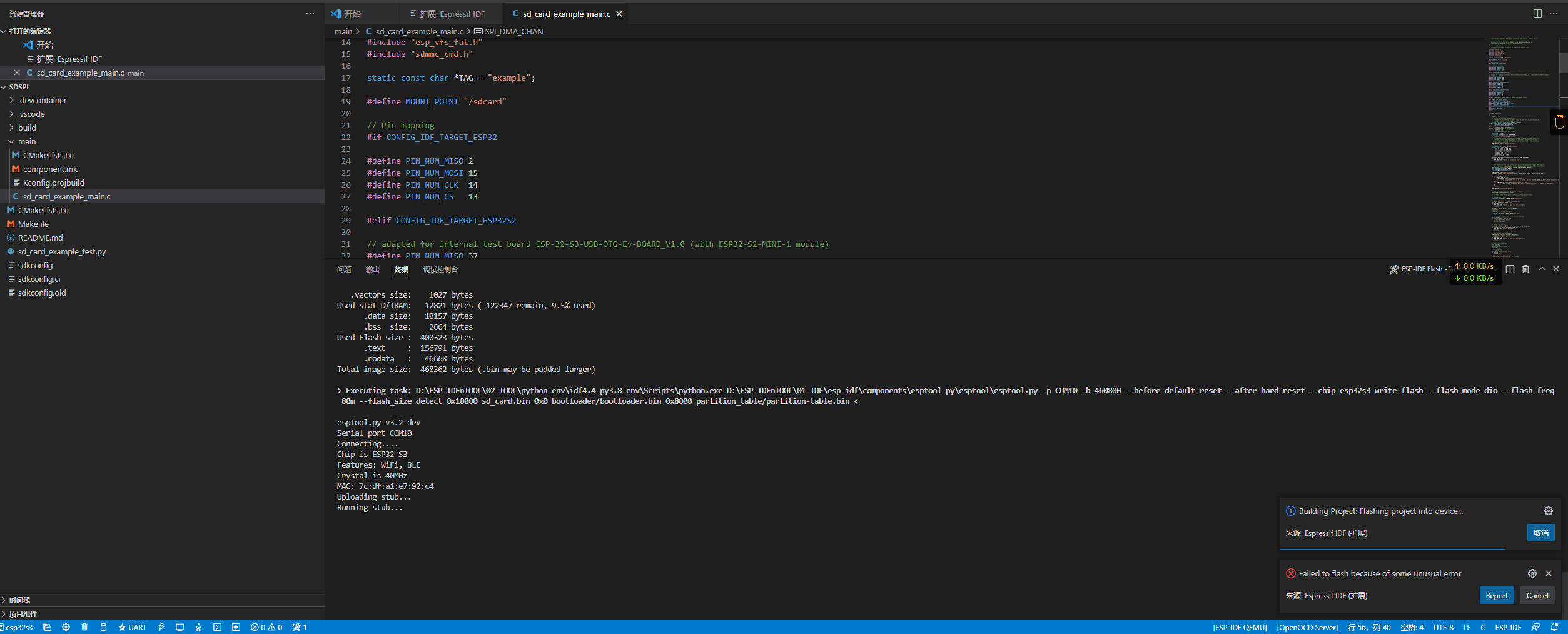Expand the .devcontainer folder
Screen dimensions: 1568x634
(163, 100)
